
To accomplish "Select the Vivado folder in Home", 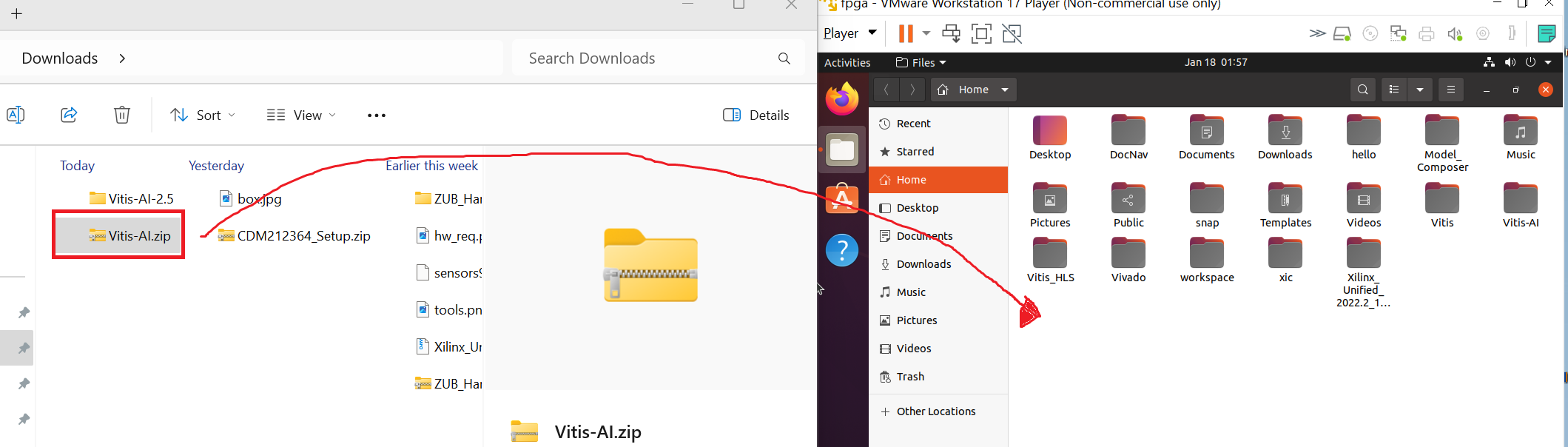I will tap(1128, 260).
